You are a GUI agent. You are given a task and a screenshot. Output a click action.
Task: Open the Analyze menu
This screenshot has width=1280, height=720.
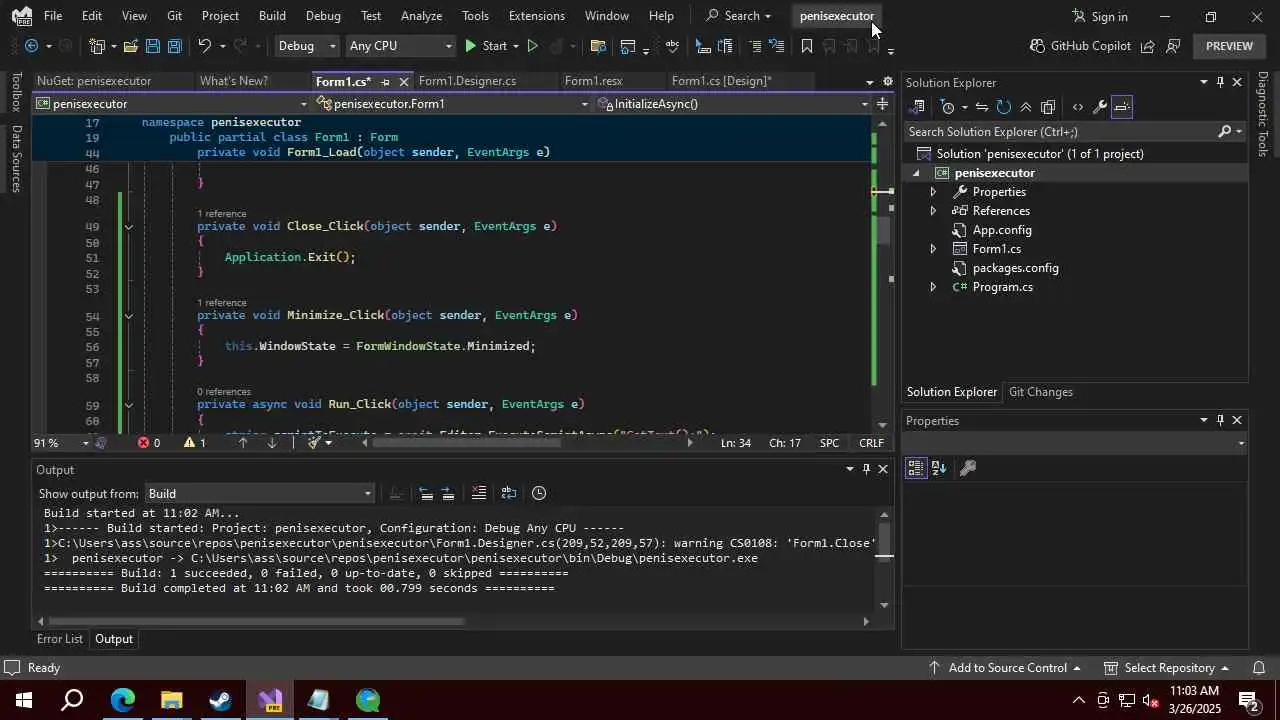tap(421, 16)
